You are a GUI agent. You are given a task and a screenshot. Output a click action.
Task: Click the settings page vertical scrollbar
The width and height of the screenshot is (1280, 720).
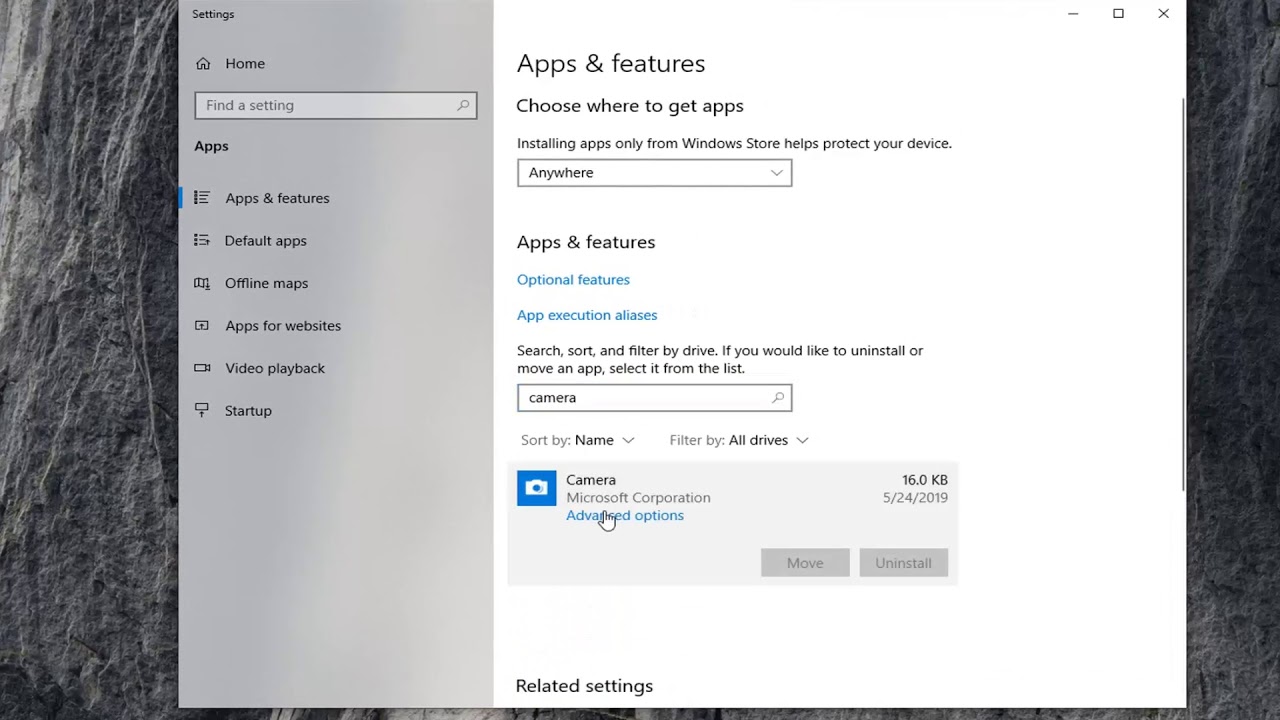1183,295
